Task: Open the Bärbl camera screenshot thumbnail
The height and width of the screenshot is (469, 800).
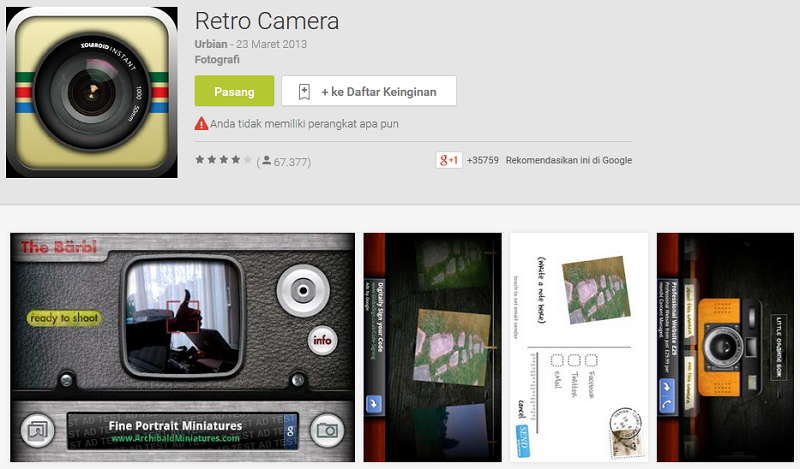Action: coord(183,348)
